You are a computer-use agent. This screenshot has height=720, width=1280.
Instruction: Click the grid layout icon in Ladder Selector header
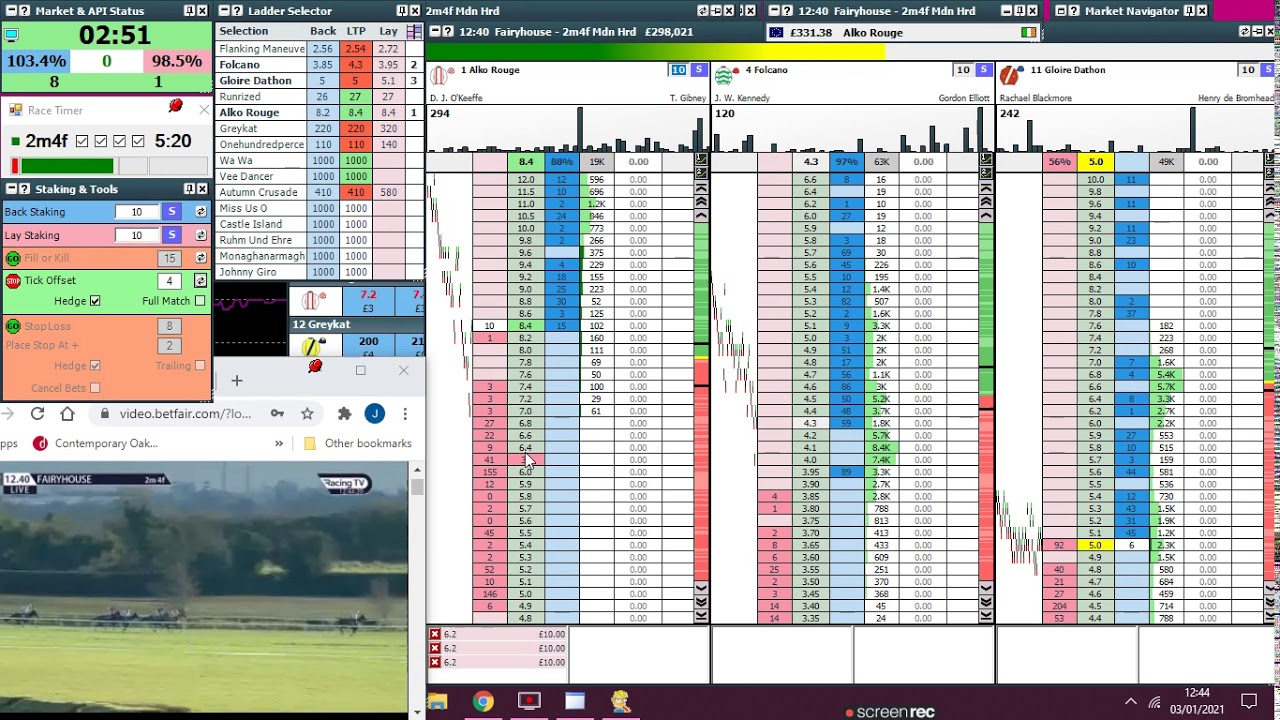414,32
